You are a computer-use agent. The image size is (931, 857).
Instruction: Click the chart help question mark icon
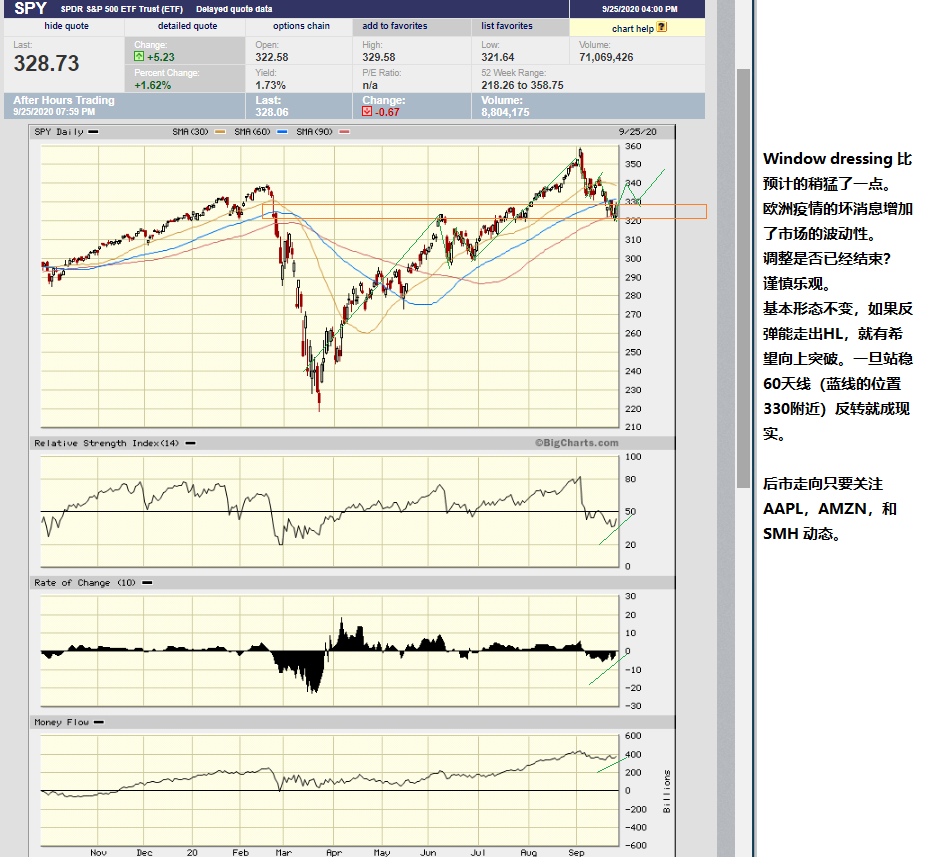point(662,27)
